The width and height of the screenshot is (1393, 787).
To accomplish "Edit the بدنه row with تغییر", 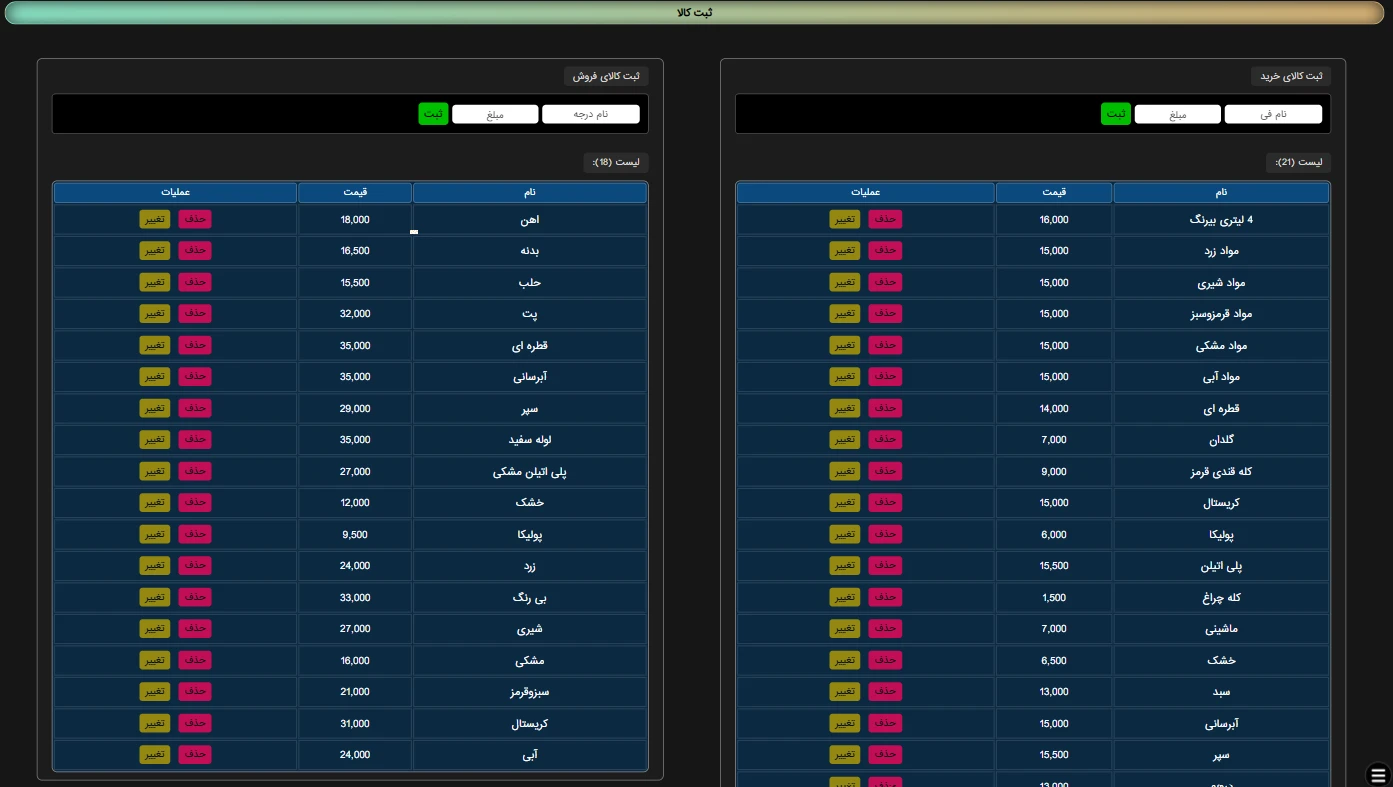I will coord(154,250).
